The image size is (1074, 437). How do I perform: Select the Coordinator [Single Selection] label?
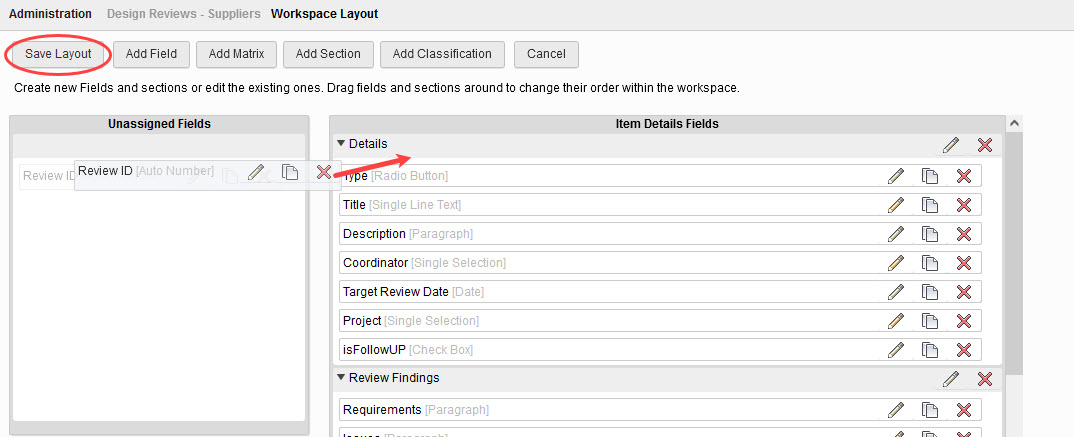click(x=425, y=263)
